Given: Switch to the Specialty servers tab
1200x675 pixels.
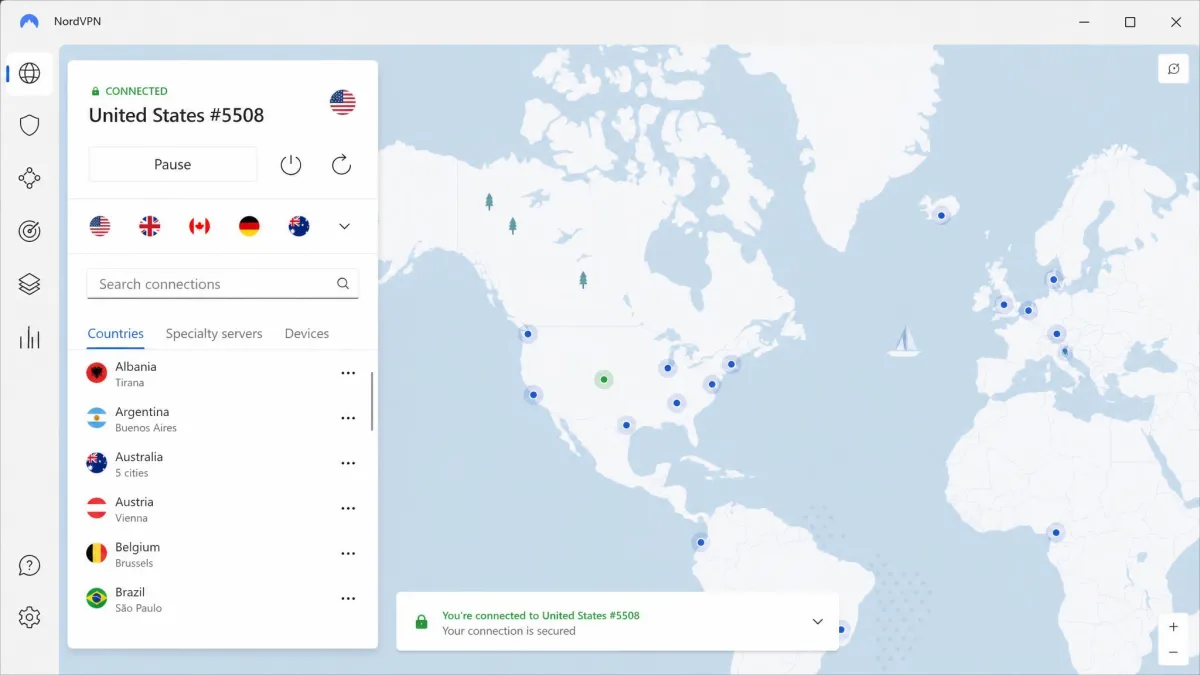Looking at the screenshot, I should pyautogui.click(x=214, y=334).
